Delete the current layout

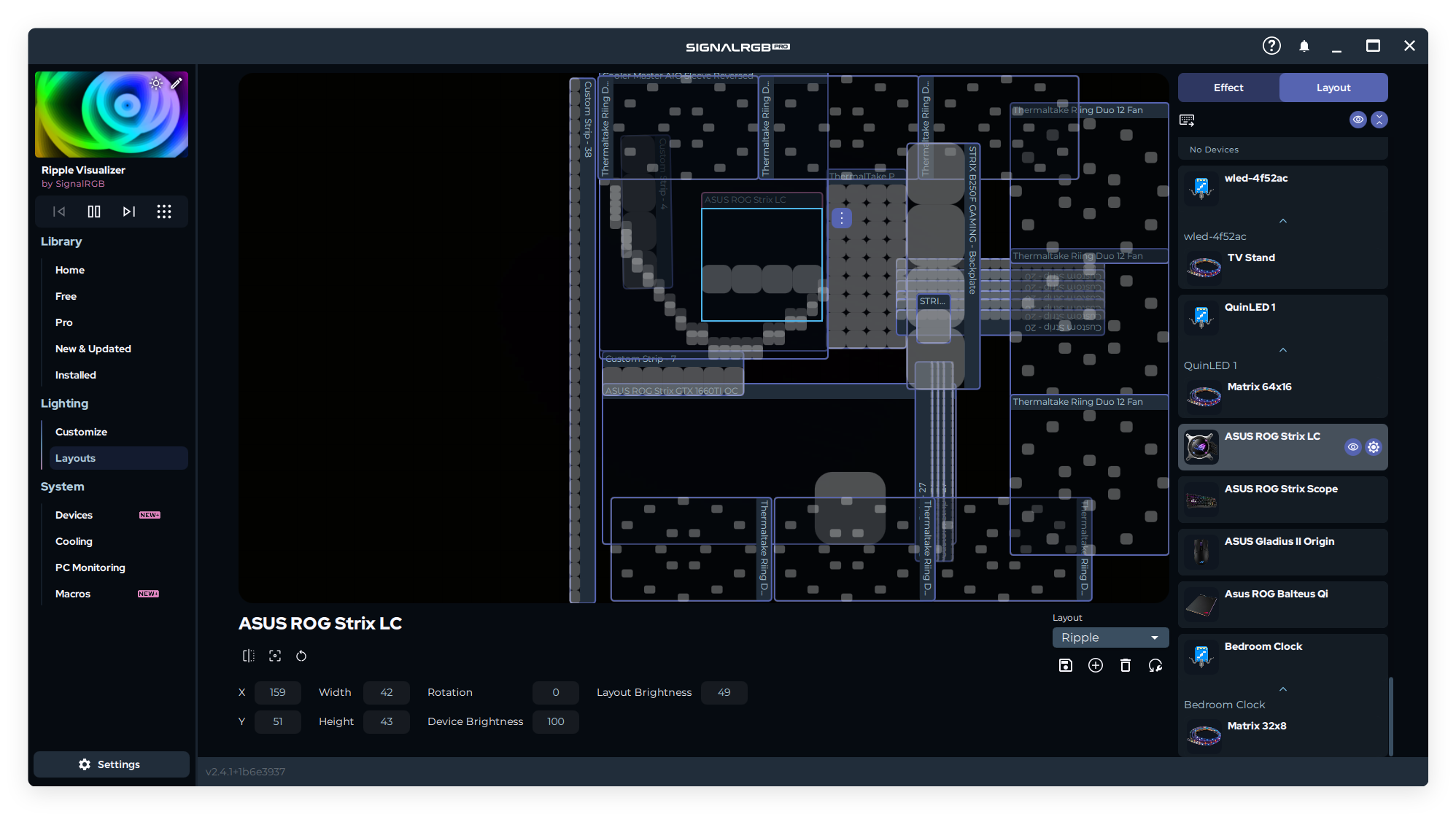(x=1126, y=665)
